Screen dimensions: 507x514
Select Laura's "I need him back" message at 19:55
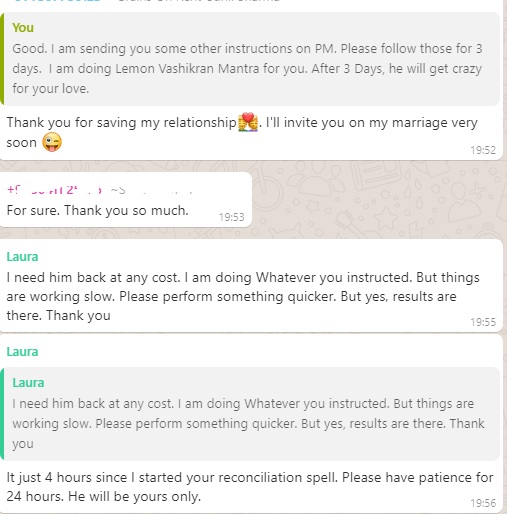point(243,296)
